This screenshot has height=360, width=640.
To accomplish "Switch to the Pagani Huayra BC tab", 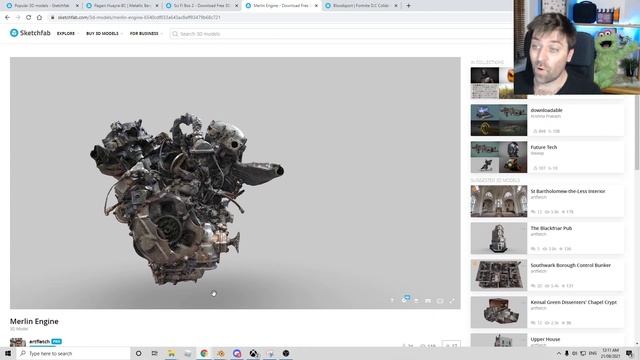I will (x=122, y=6).
